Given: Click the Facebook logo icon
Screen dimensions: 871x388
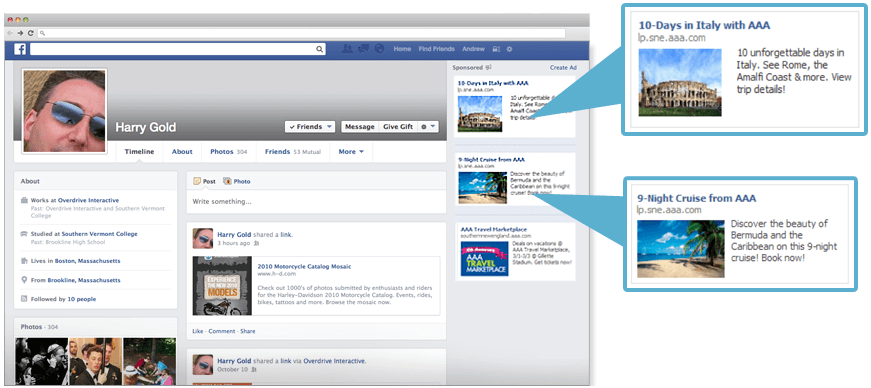Looking at the screenshot, I should point(20,49).
